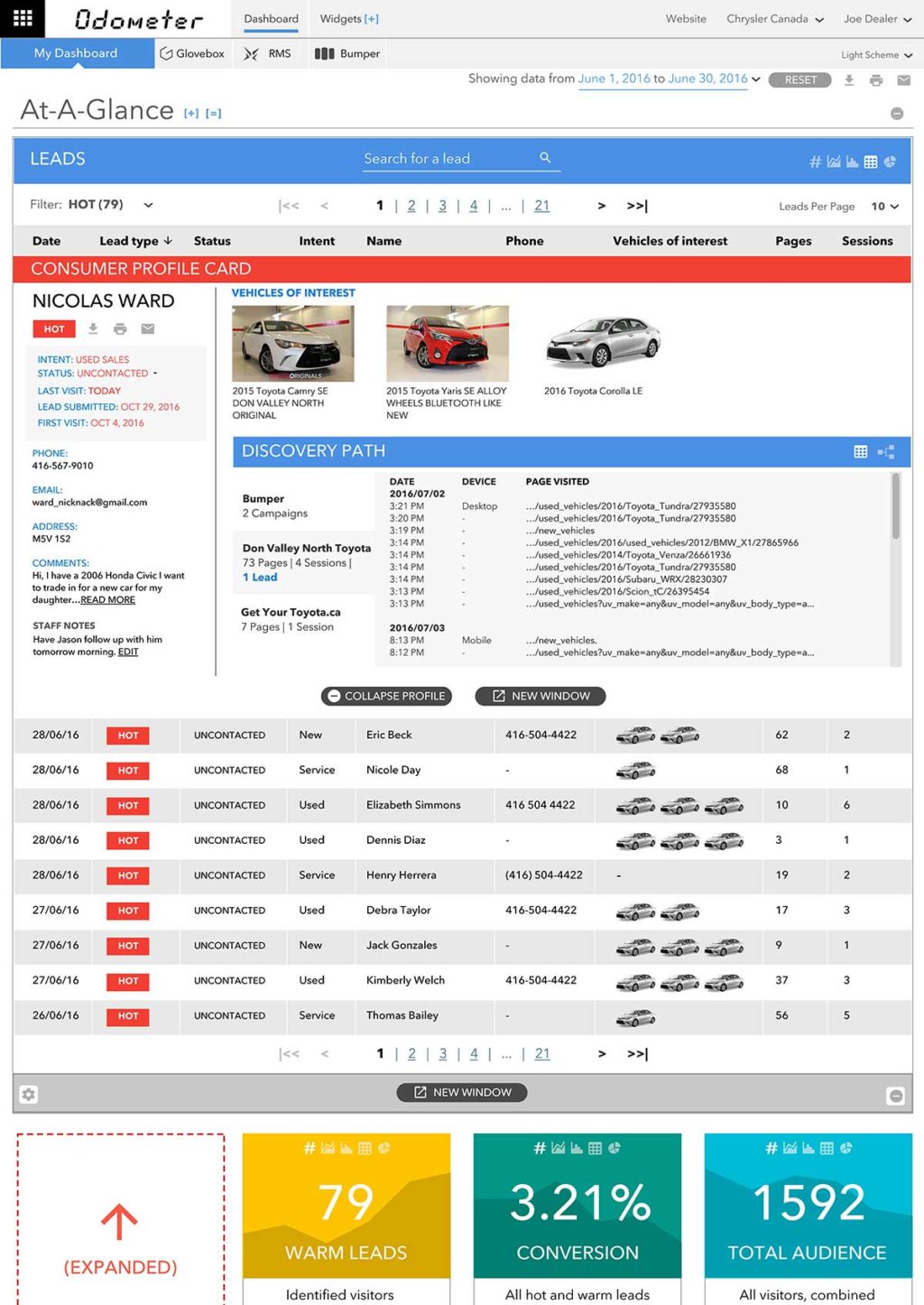924x1305 pixels.
Task: Show Warm Leads card as pie chart
Action: click(x=384, y=1148)
